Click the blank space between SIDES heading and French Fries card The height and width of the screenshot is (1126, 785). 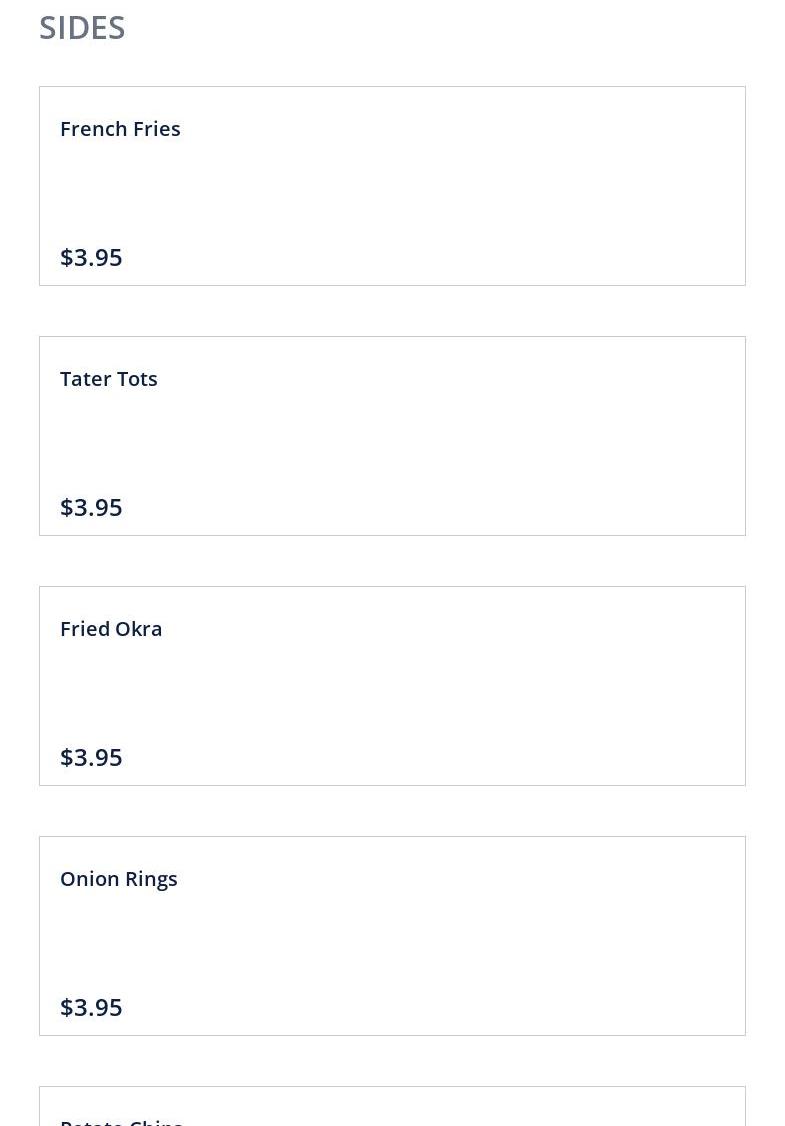[x=392, y=66]
